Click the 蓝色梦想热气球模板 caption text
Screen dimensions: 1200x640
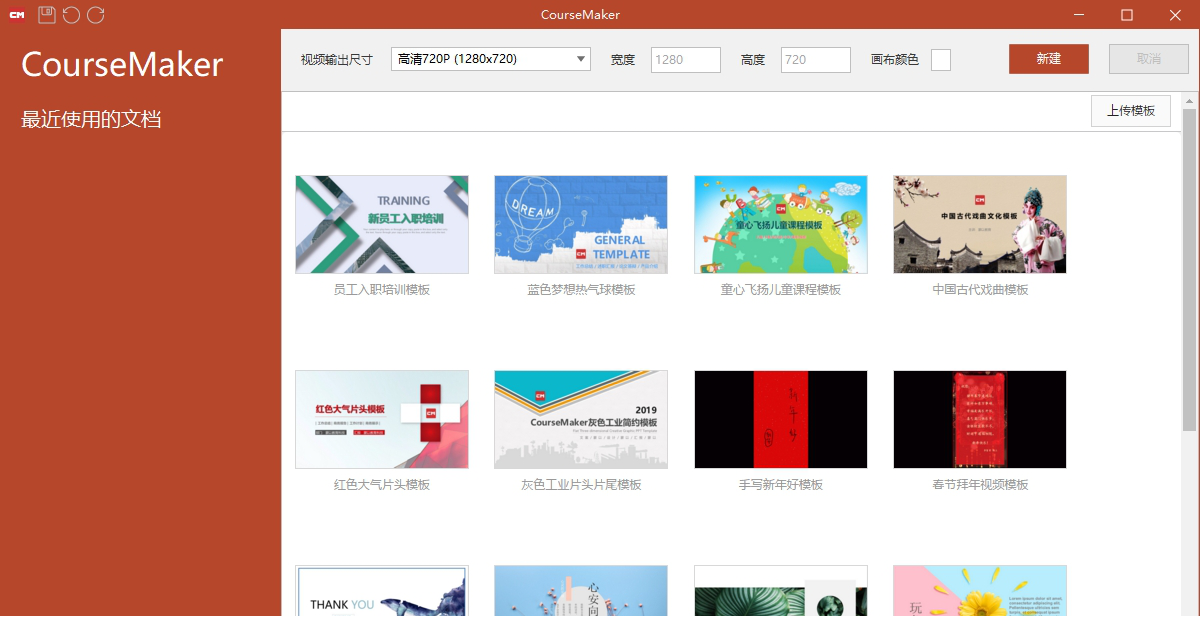(x=581, y=290)
